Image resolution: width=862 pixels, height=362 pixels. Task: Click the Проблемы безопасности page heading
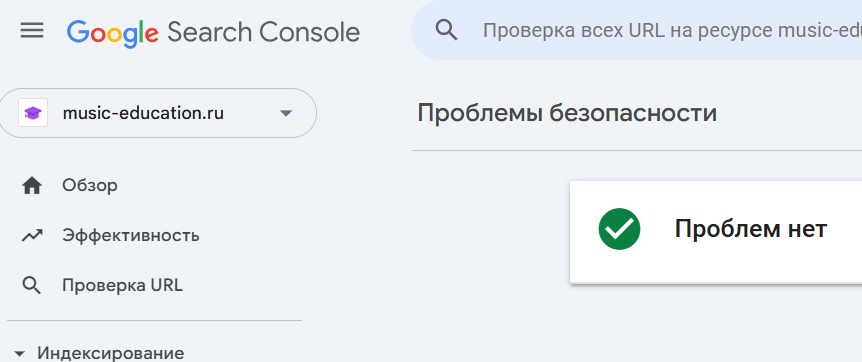coord(567,113)
